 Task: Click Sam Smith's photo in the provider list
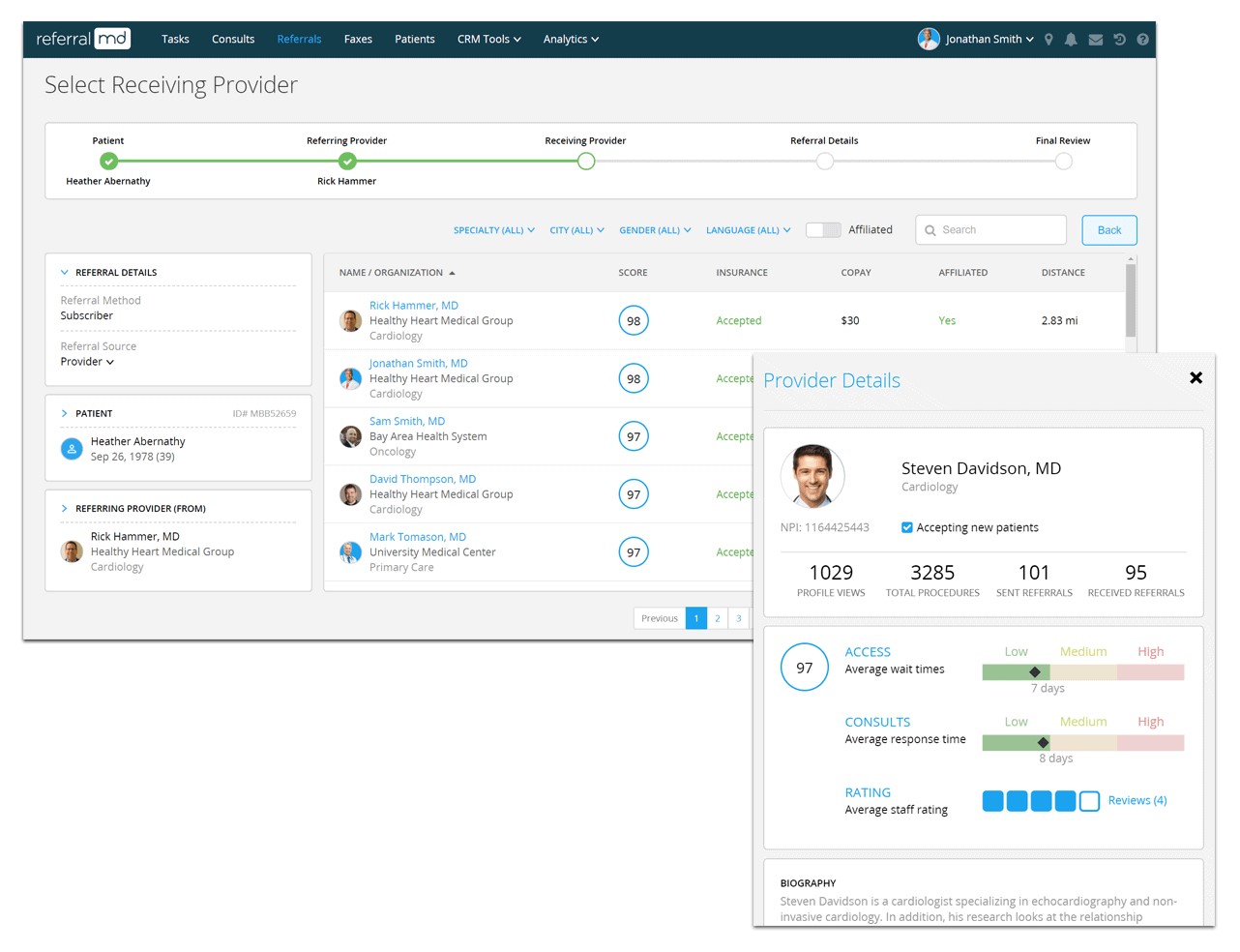350,436
